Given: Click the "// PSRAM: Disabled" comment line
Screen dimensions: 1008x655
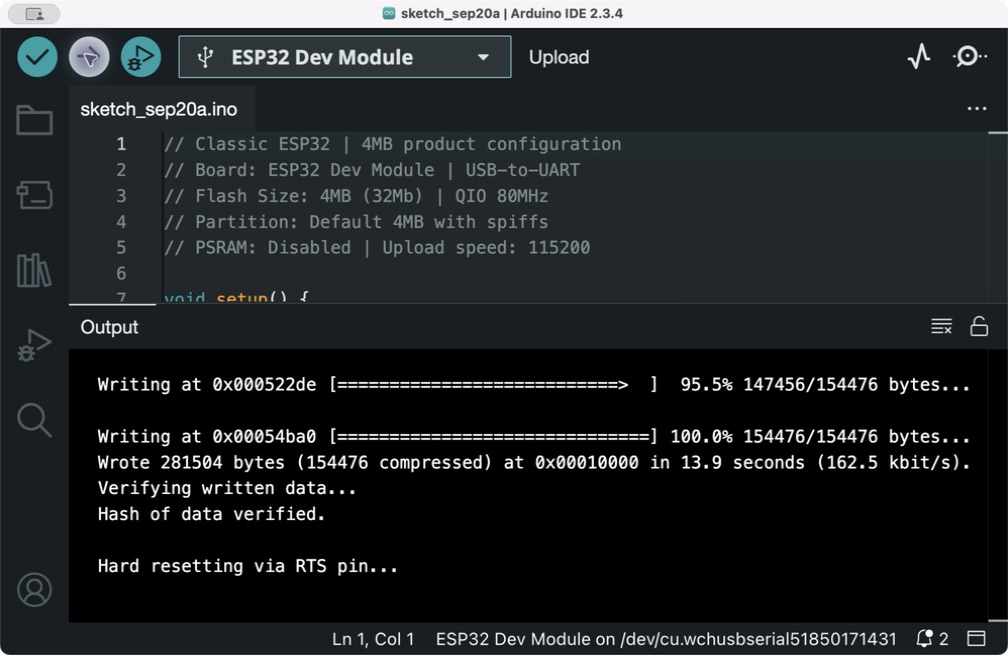Looking at the screenshot, I should 377,247.
